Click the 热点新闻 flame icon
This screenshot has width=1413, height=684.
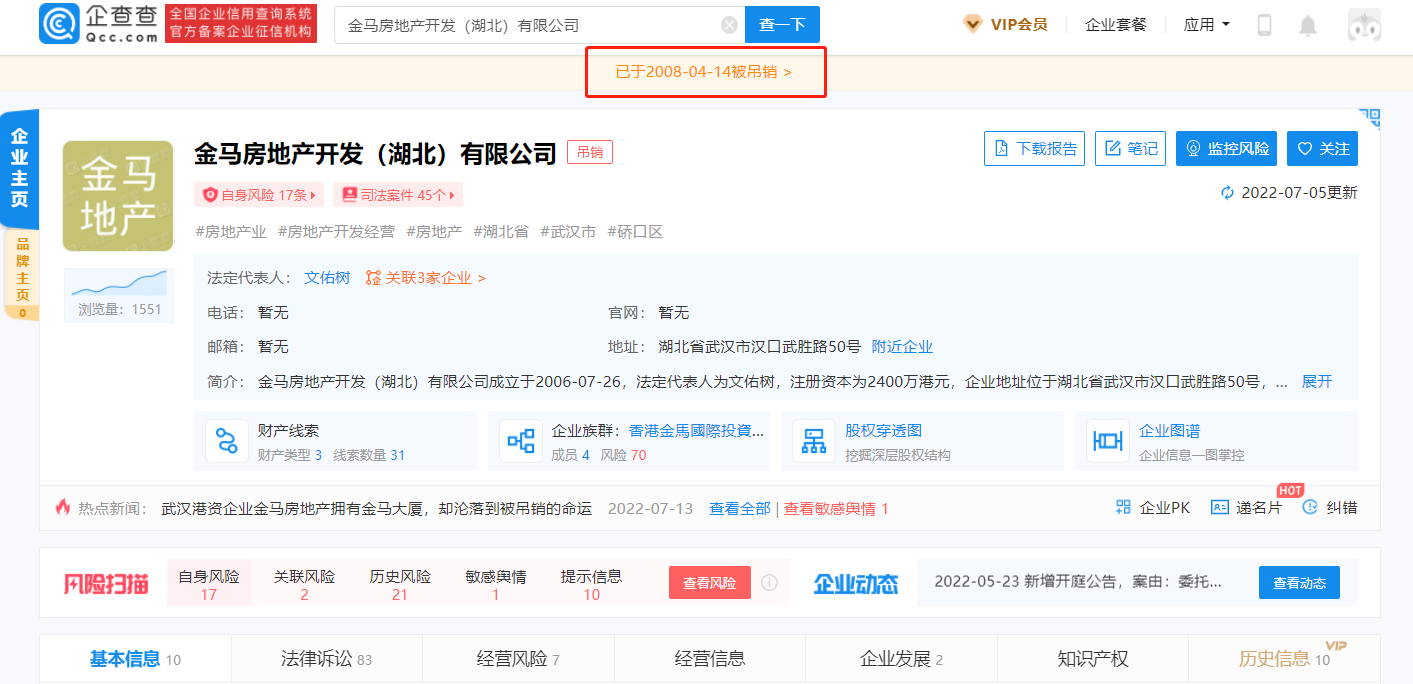click(63, 508)
